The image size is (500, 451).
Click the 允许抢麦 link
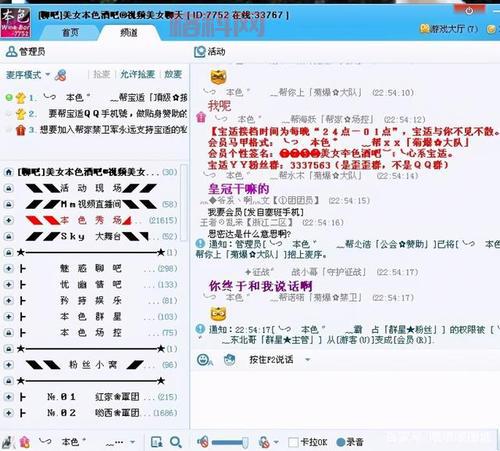pos(138,74)
